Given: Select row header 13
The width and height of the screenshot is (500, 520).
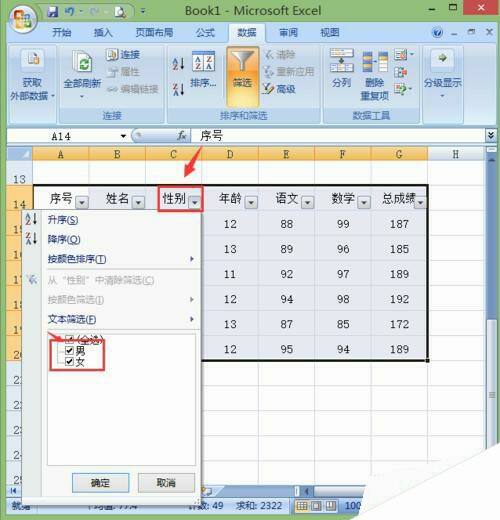Looking at the screenshot, I should (19, 174).
